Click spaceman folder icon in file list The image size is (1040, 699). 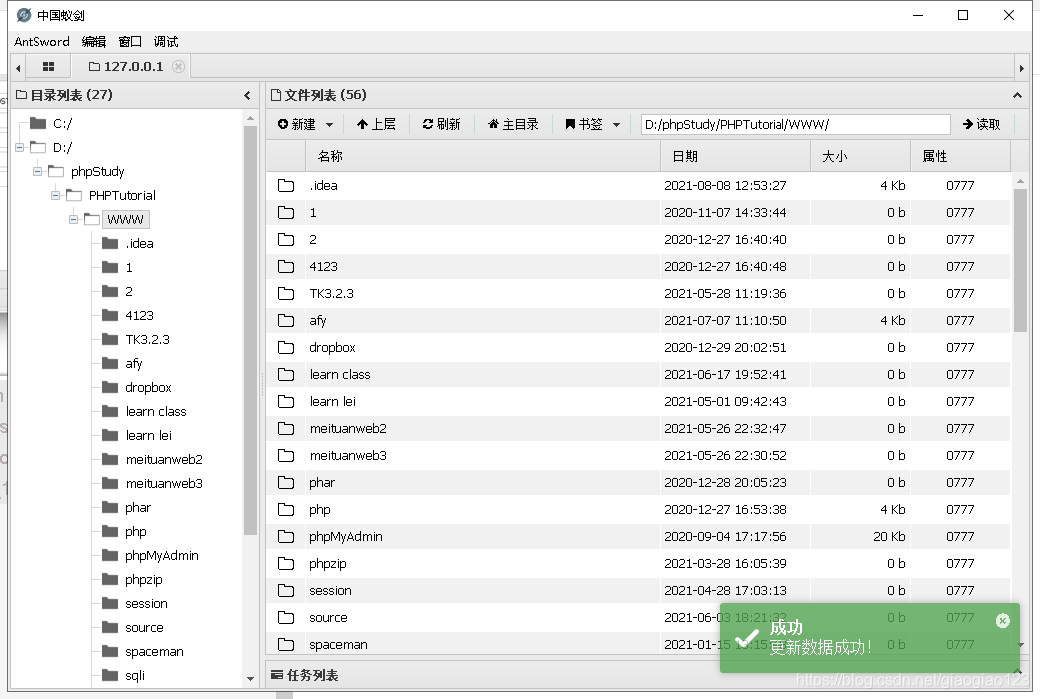(286, 645)
